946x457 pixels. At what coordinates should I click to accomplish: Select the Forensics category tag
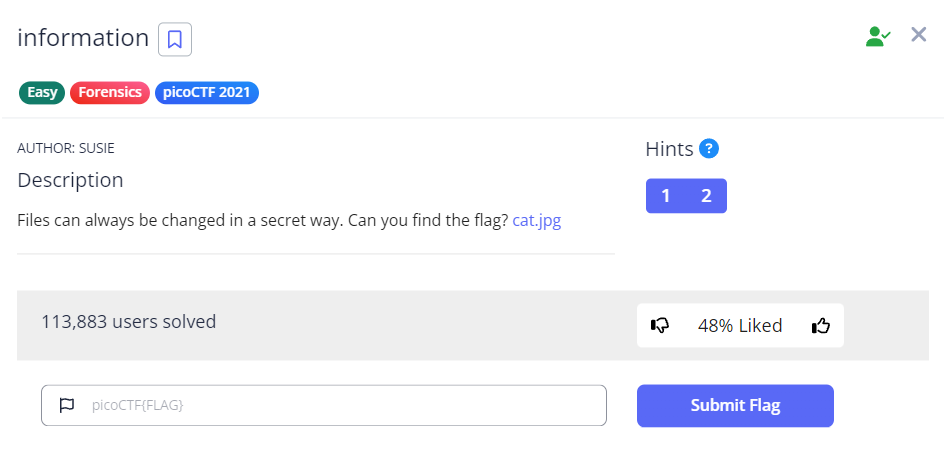click(x=110, y=93)
